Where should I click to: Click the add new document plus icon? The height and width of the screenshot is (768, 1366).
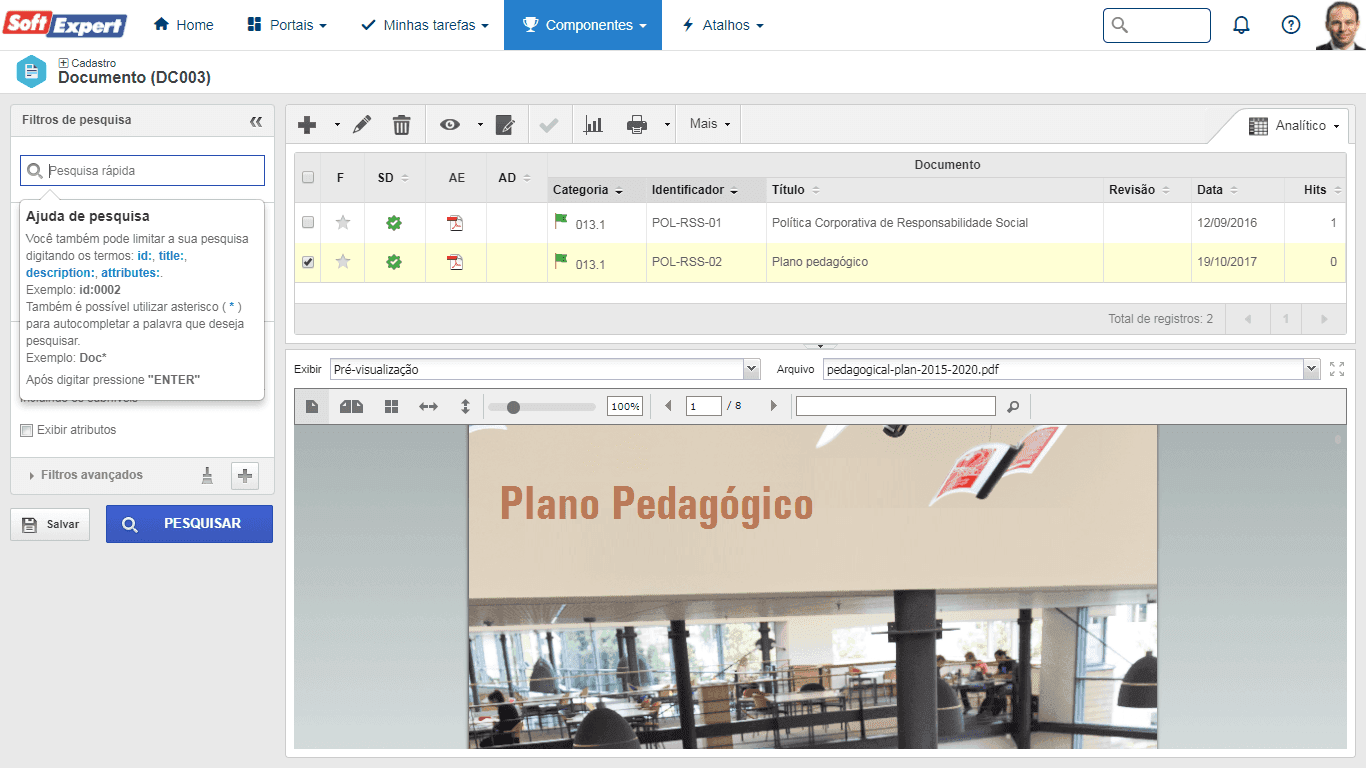308,125
